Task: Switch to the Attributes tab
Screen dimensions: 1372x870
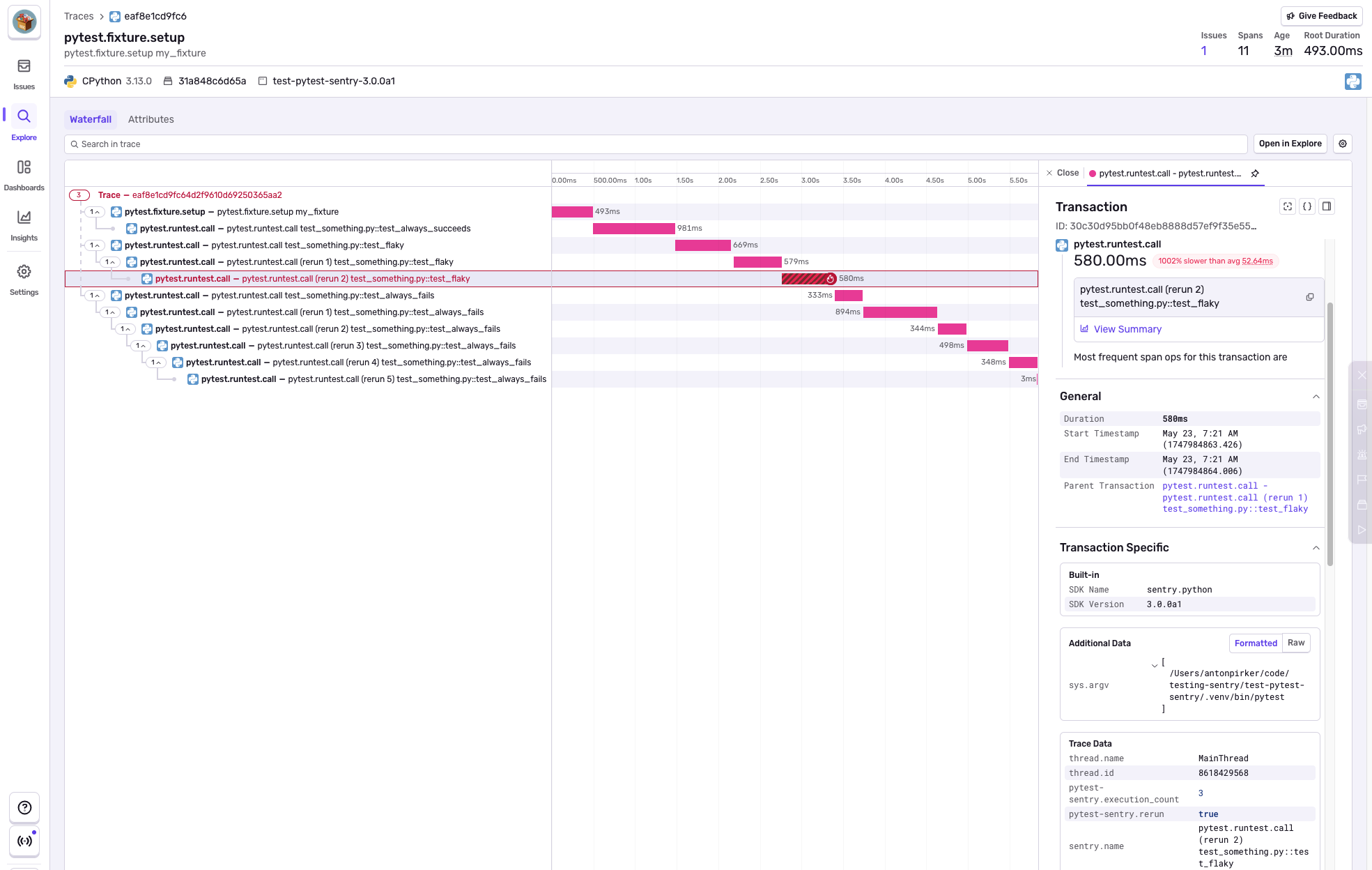Action: [x=151, y=119]
